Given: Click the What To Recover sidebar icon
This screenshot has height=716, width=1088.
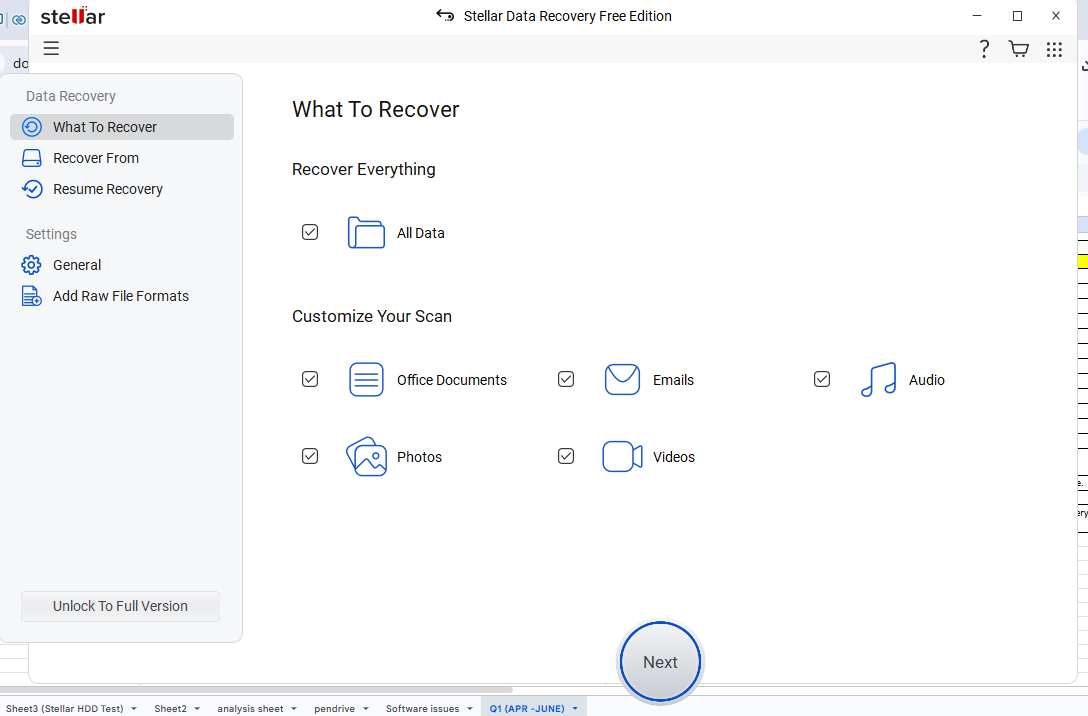Looking at the screenshot, I should [32, 127].
